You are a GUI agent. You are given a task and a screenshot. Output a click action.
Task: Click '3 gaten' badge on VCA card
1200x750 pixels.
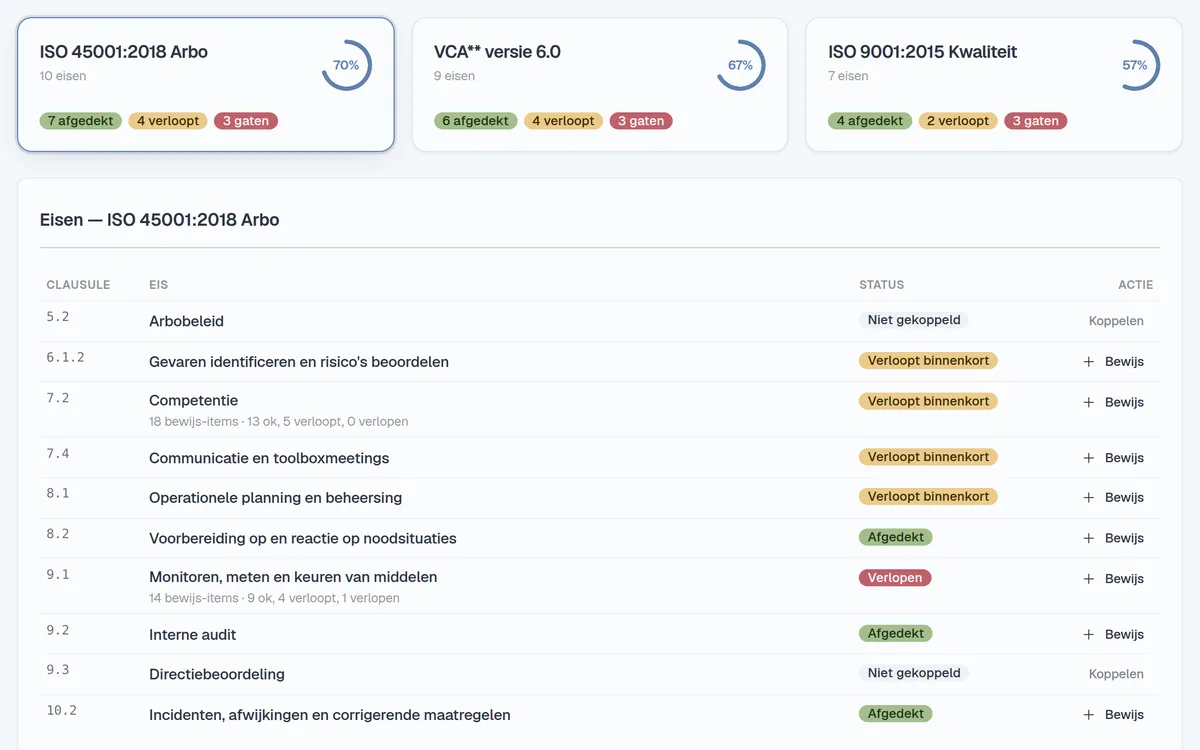coord(641,121)
